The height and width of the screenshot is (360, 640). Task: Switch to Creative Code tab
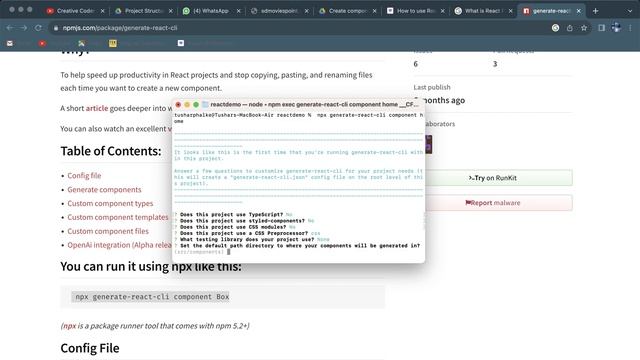[76, 11]
